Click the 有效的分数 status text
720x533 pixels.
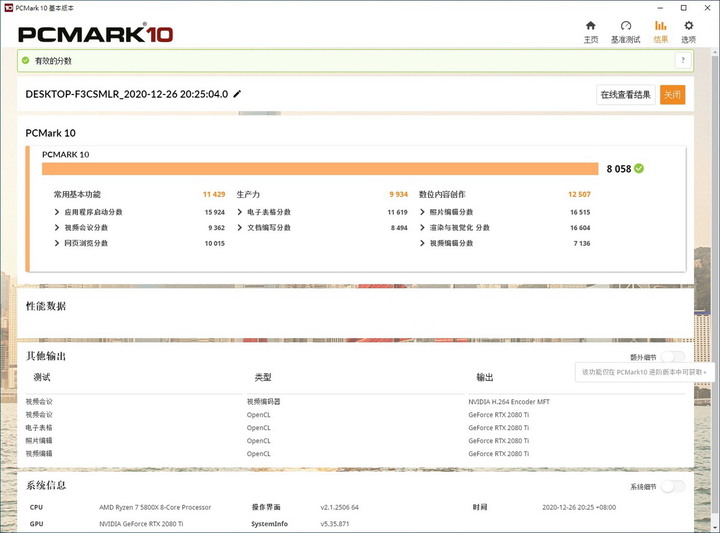(x=53, y=61)
